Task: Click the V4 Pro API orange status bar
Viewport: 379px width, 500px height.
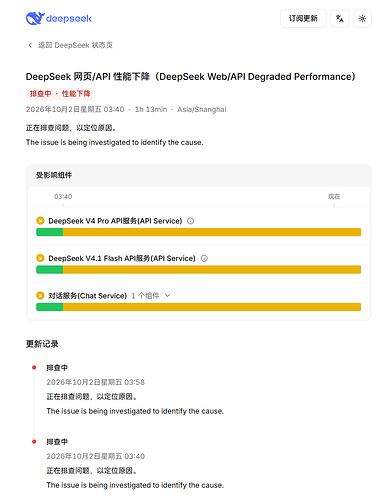Action: [212, 232]
